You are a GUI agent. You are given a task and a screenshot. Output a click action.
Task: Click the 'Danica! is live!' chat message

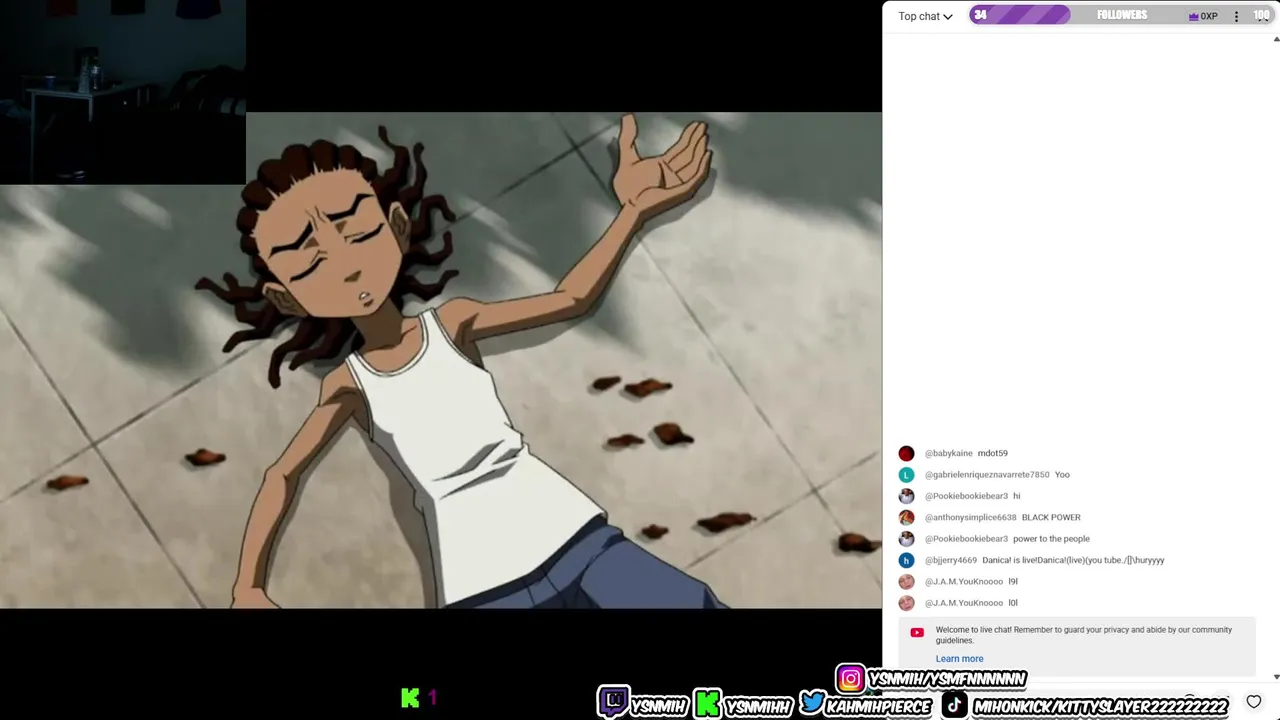(1073, 560)
